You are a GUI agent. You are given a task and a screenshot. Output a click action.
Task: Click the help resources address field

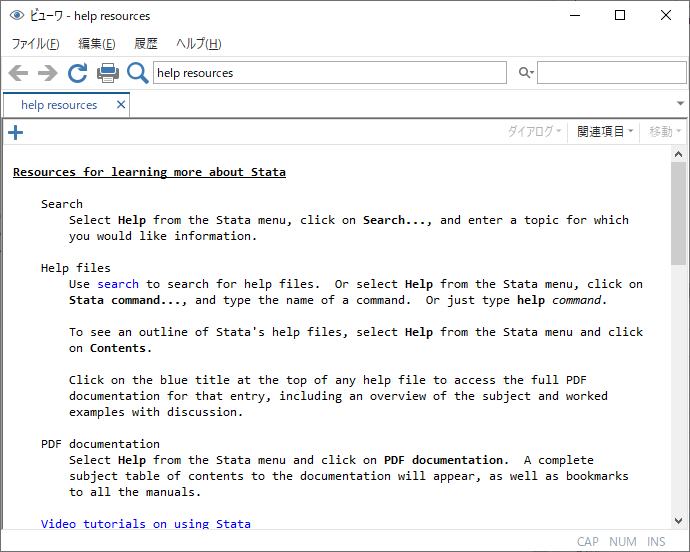330,73
